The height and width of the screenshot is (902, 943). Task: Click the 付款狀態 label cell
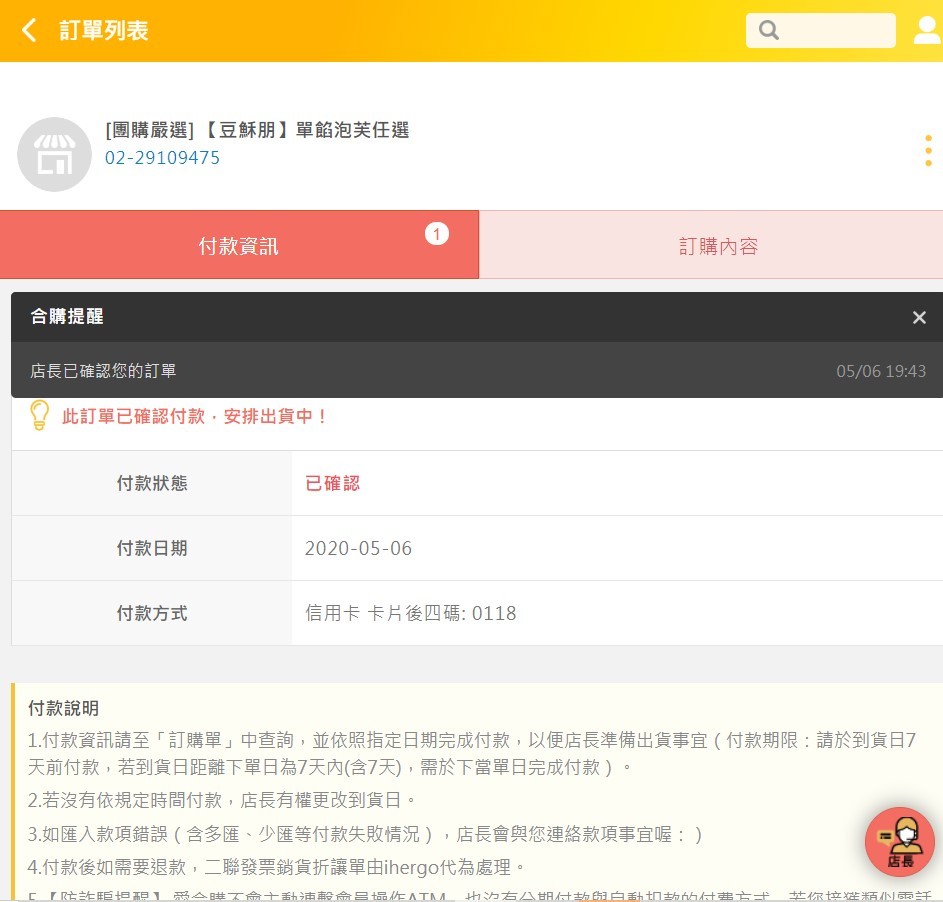[152, 483]
